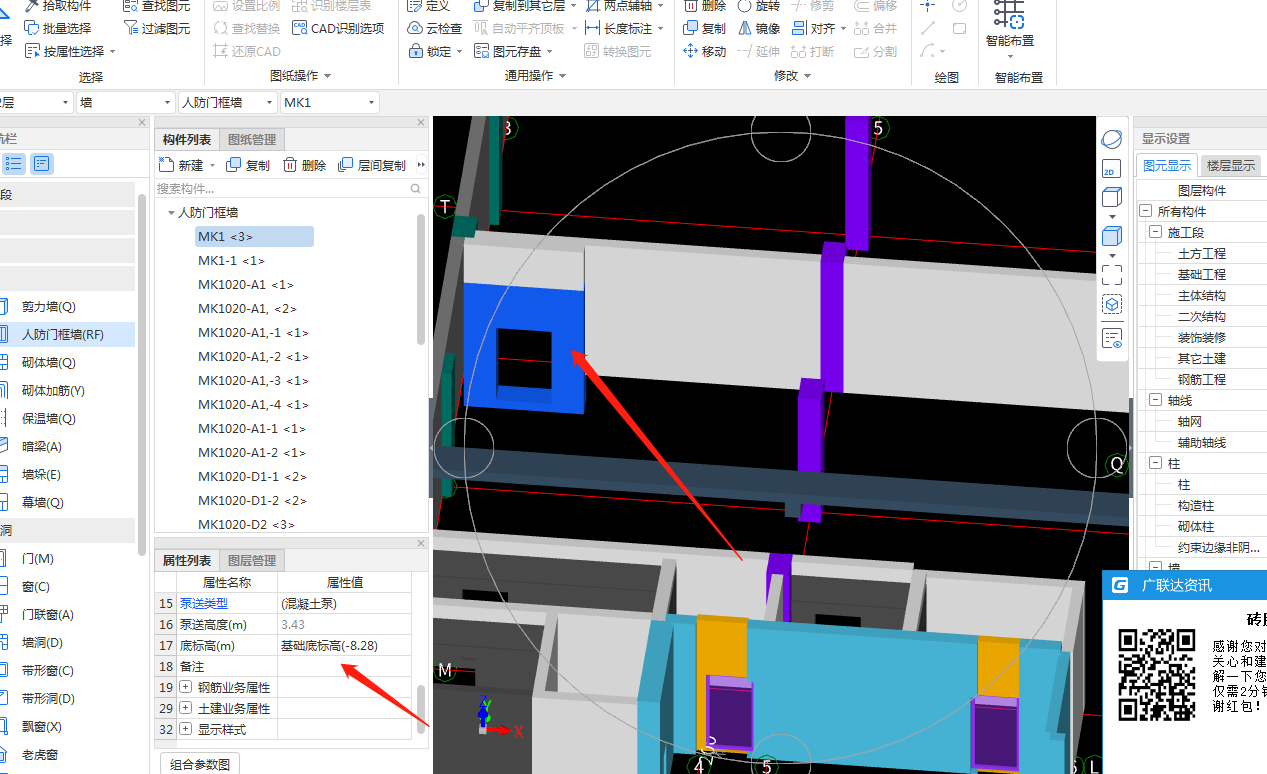Open 过滤图元 filter elements tool
The width and height of the screenshot is (1267, 774).
[x=155, y=28]
